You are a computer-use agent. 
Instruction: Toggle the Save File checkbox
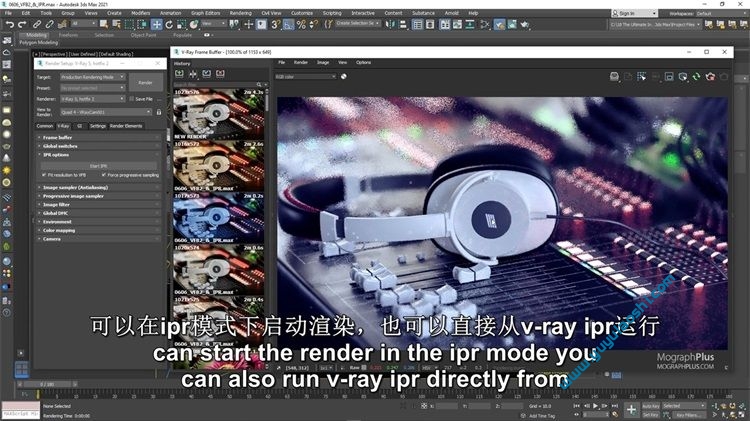click(132, 99)
